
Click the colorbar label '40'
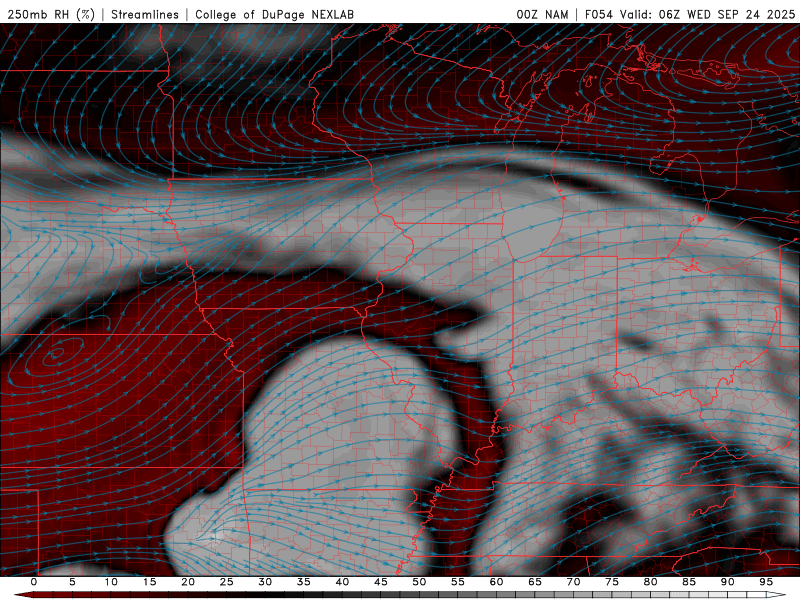(x=342, y=582)
